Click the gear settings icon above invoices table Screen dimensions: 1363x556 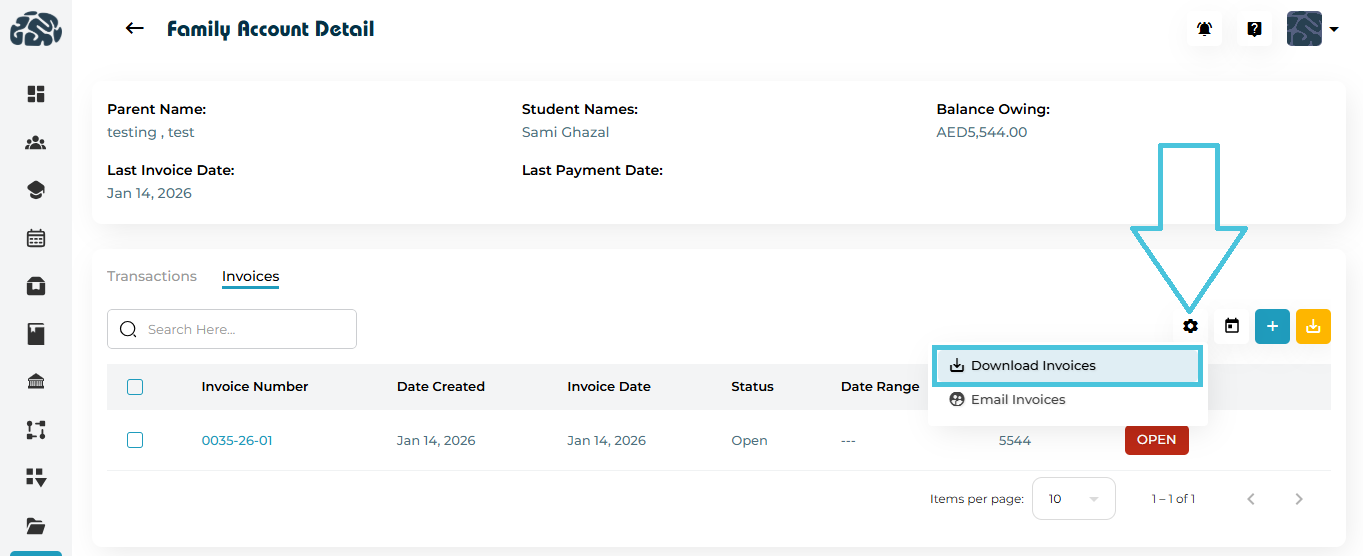(x=1190, y=326)
